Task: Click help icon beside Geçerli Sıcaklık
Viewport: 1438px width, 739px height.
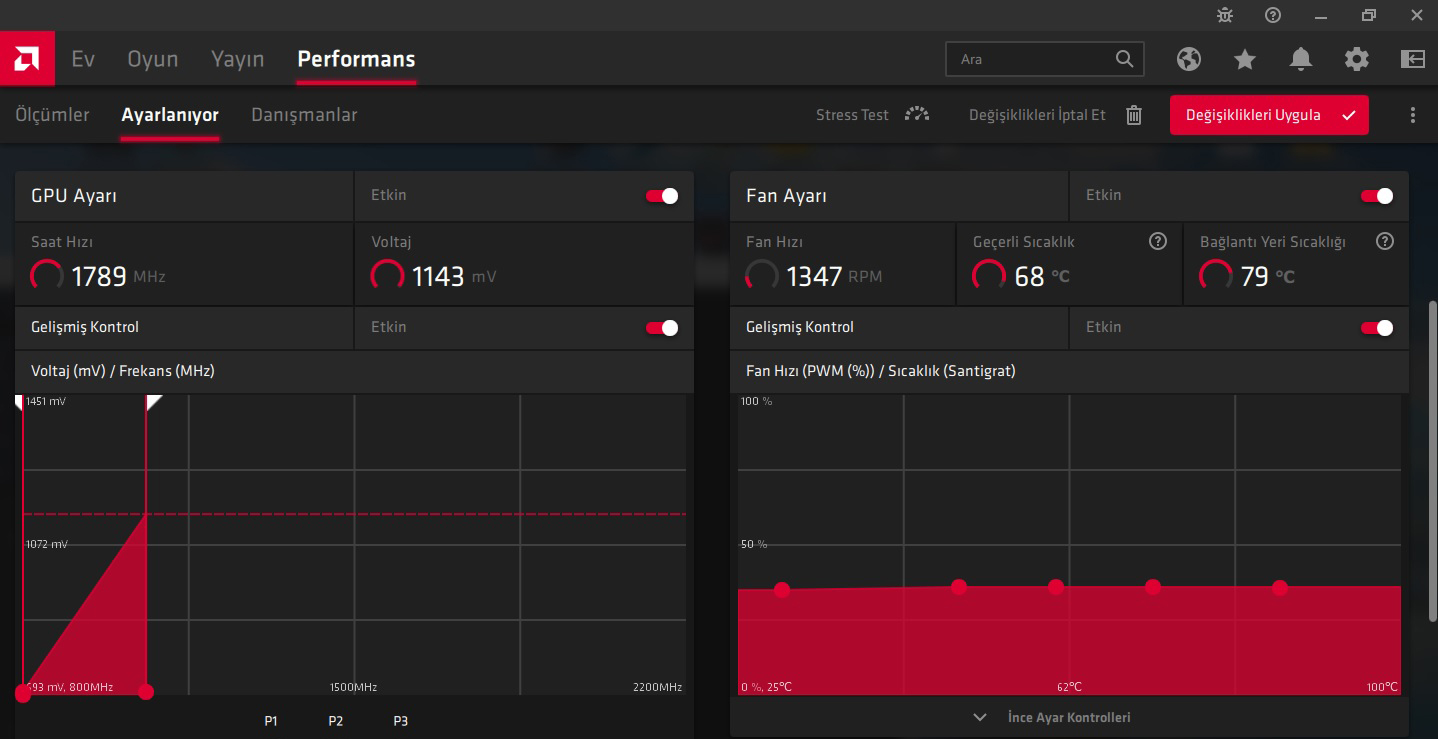Action: click(1158, 241)
